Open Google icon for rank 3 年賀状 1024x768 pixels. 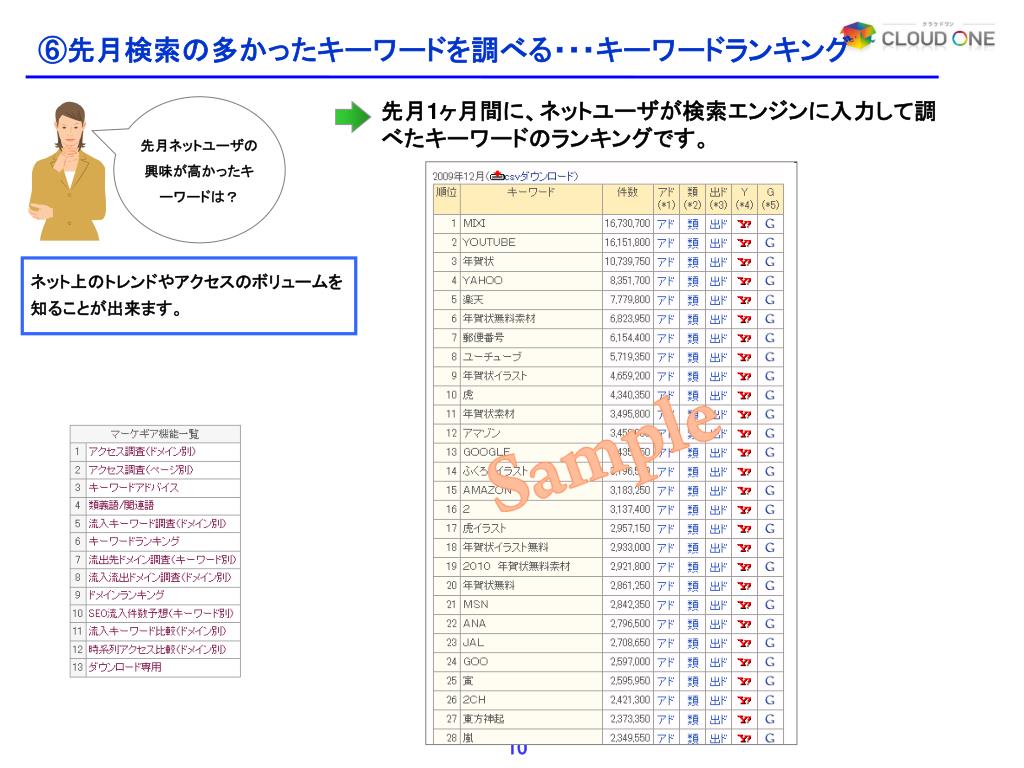(x=770, y=262)
